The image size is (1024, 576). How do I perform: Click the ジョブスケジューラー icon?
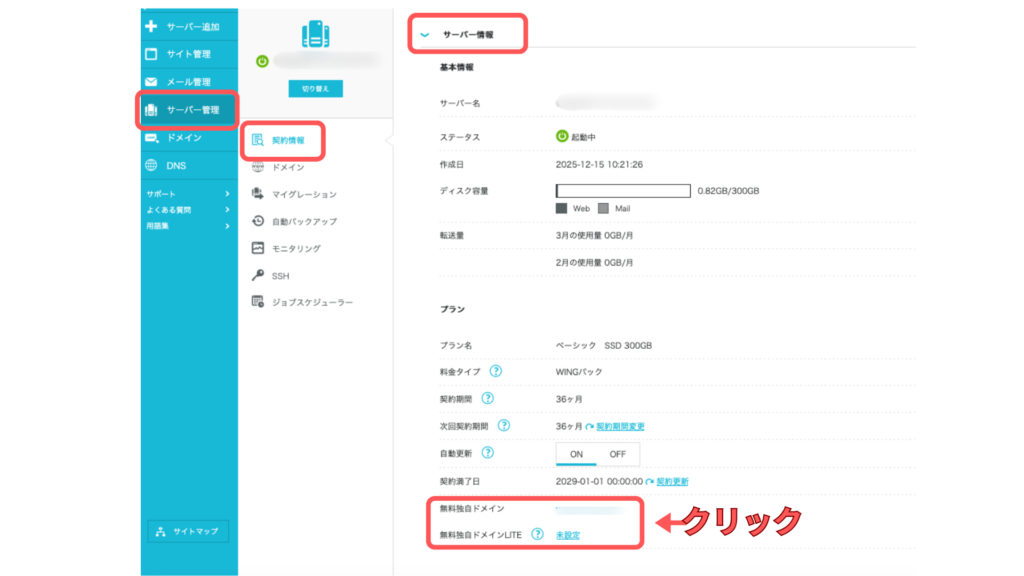click(258, 302)
